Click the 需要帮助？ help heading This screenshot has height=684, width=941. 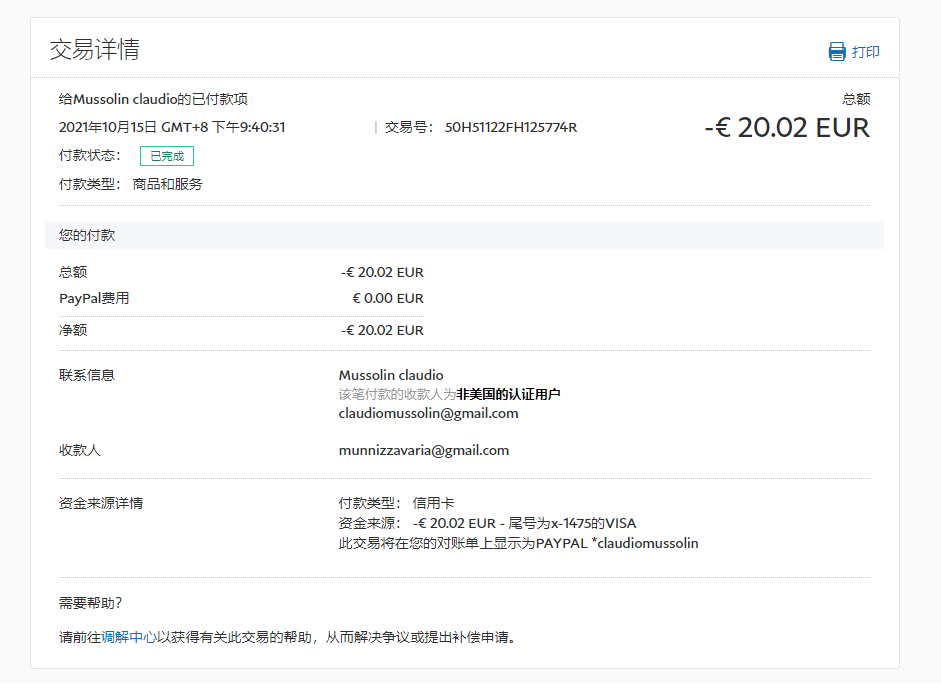coord(91,602)
